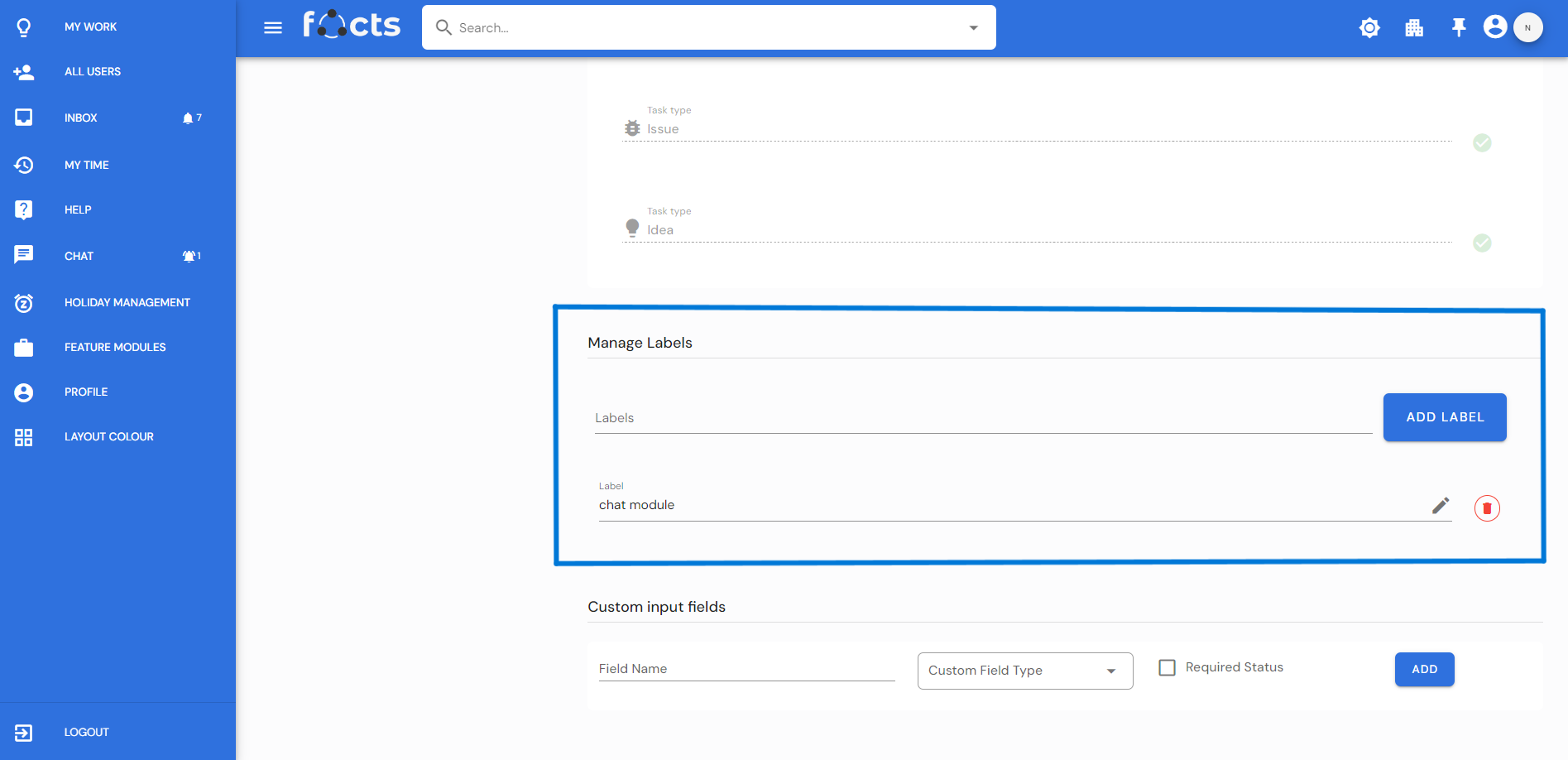The height and width of the screenshot is (760, 1568).
Task: Focus the Labels text field
Action: [982, 418]
